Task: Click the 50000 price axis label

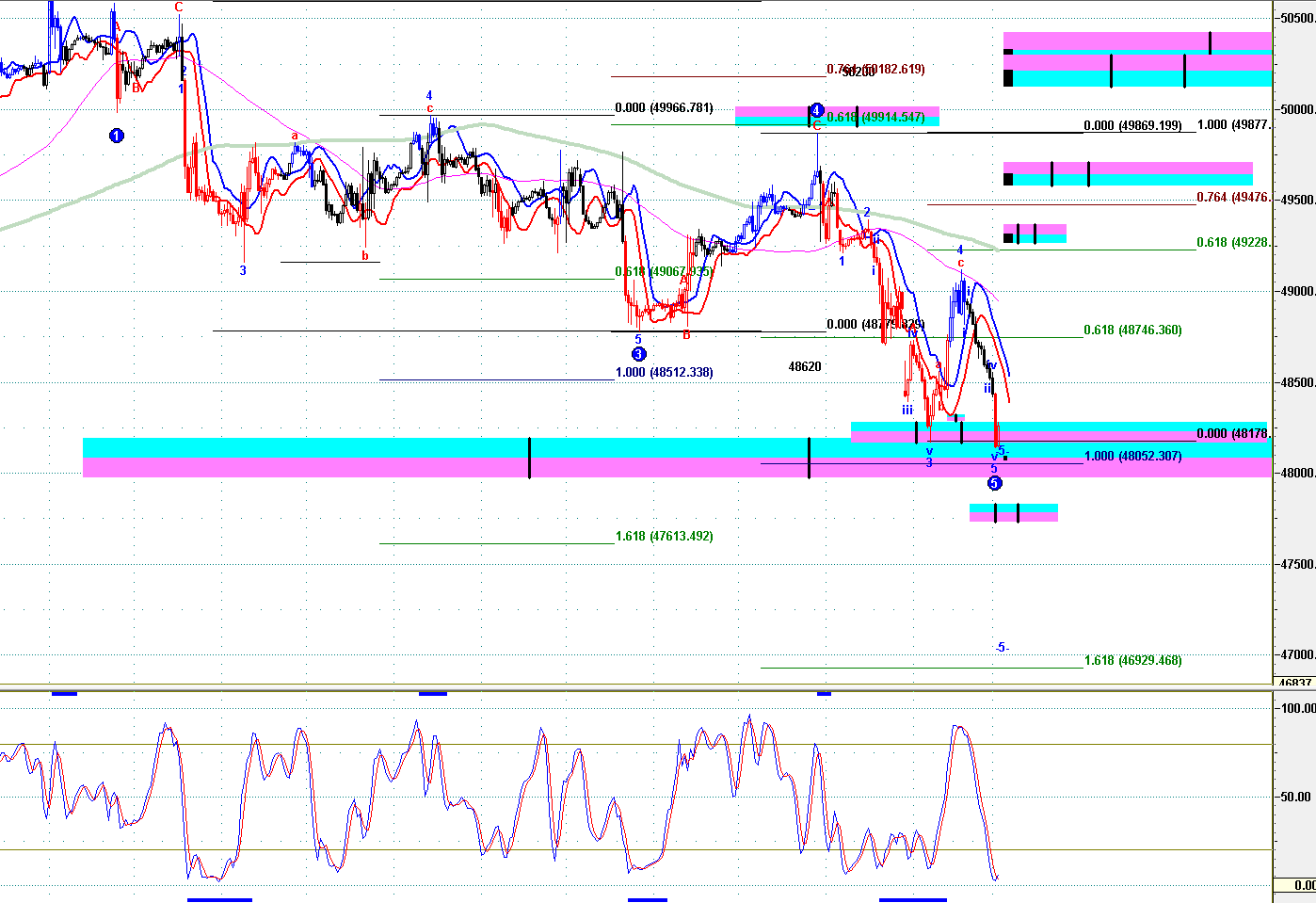Action: pos(1296,109)
